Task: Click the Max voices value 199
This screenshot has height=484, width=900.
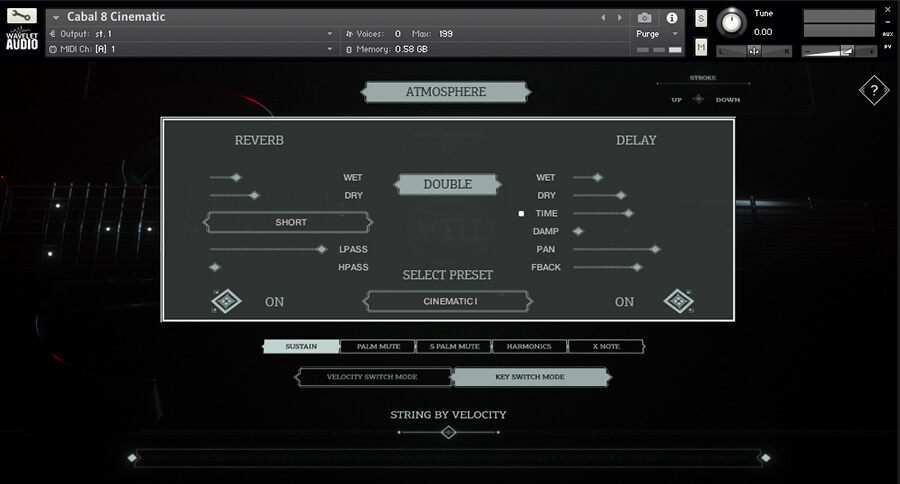Action: 446,34
